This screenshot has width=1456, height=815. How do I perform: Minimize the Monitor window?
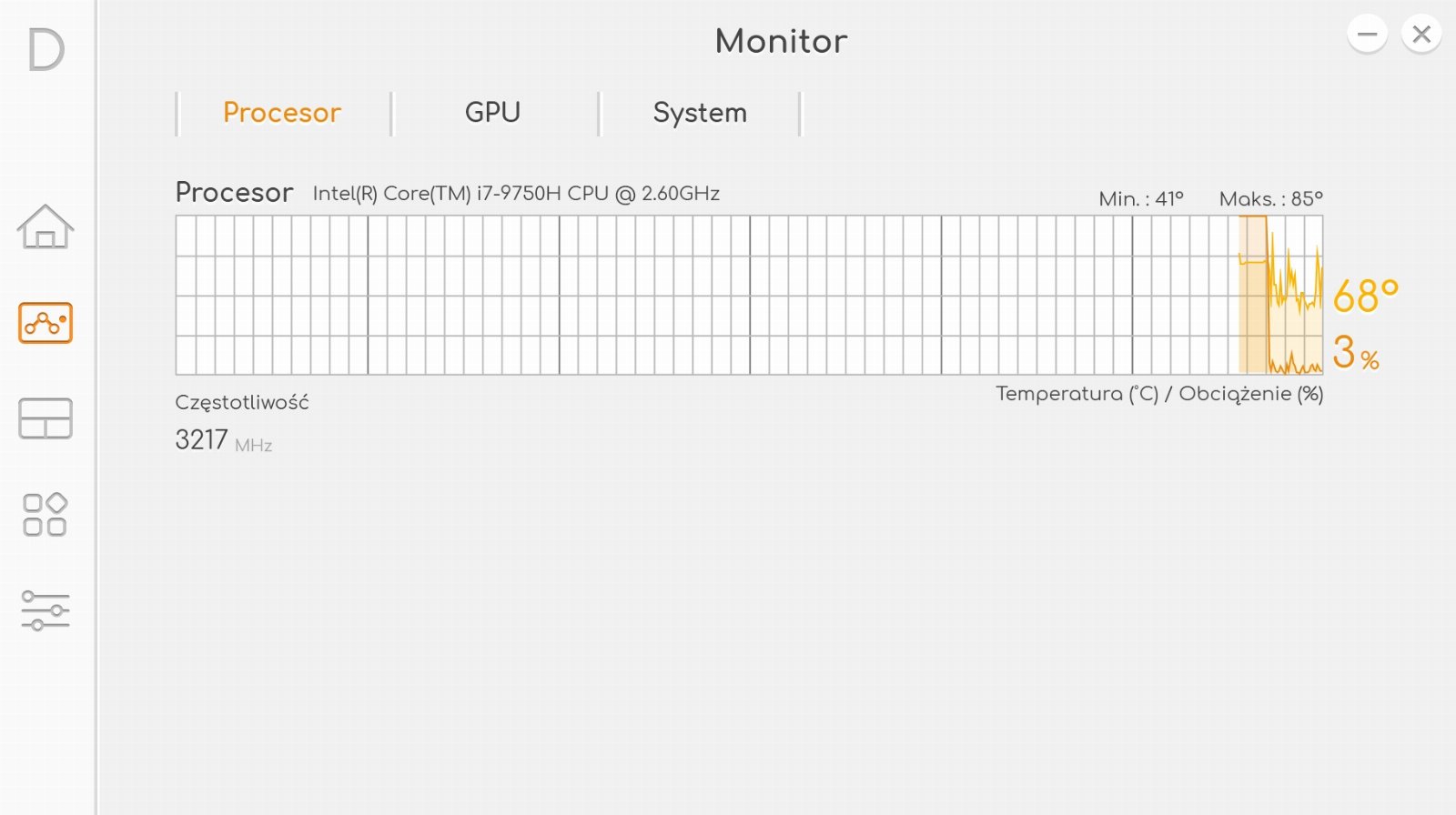tap(1367, 35)
